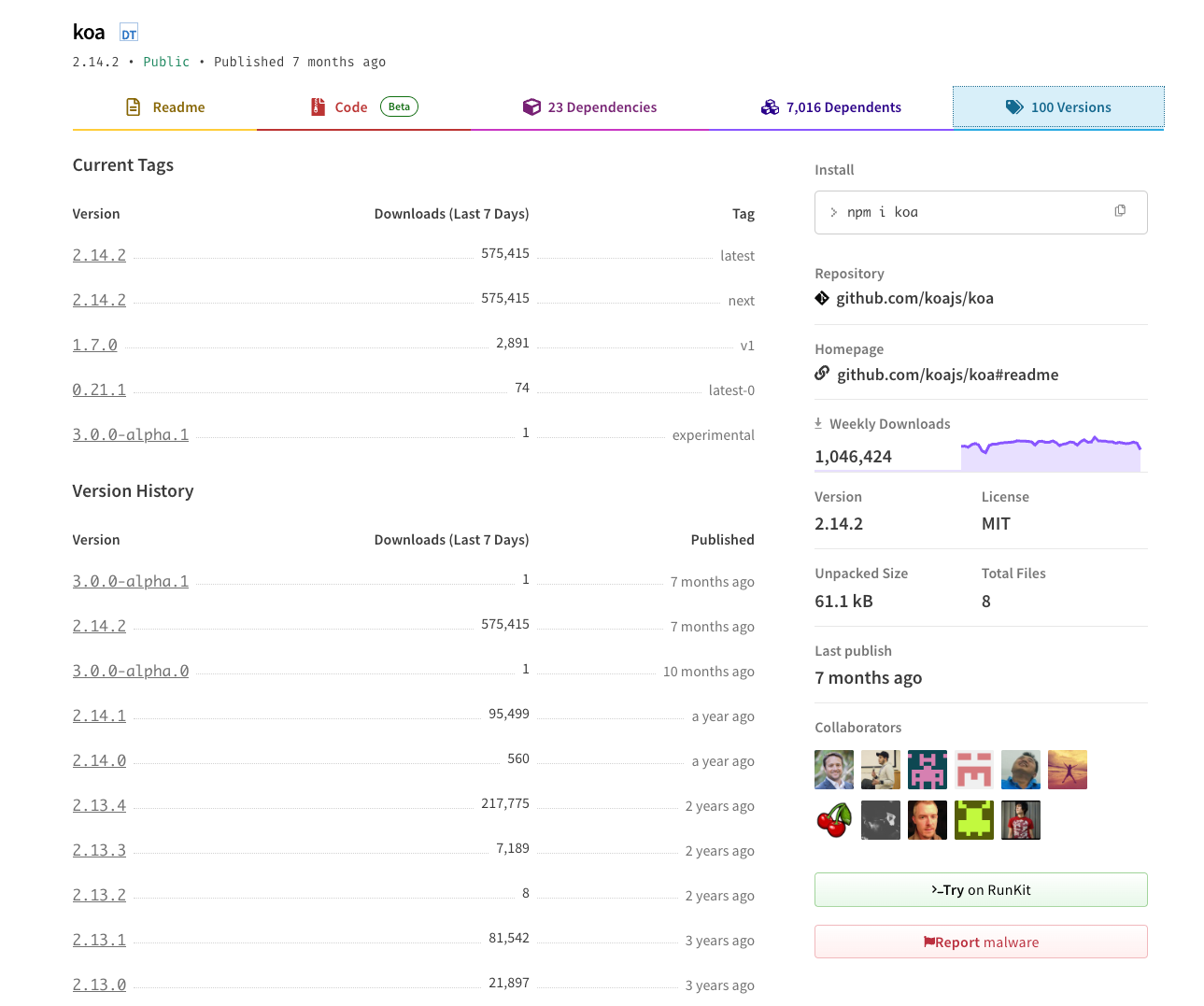This screenshot has height=1006, width=1204.
Task: Click the git repository icon
Action: [x=822, y=298]
